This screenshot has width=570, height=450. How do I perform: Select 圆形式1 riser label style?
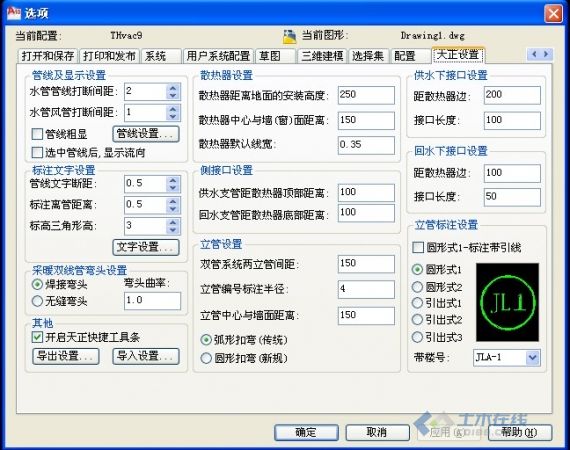coord(417,269)
